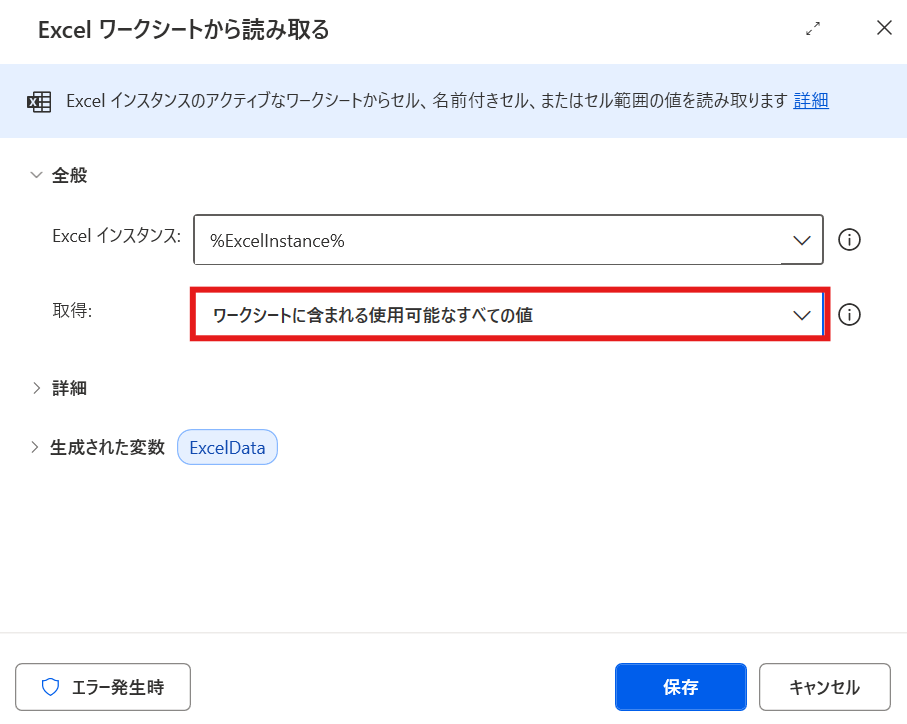The width and height of the screenshot is (907, 724).
Task: Expand the dialog using the resize arrows icon
Action: [813, 28]
